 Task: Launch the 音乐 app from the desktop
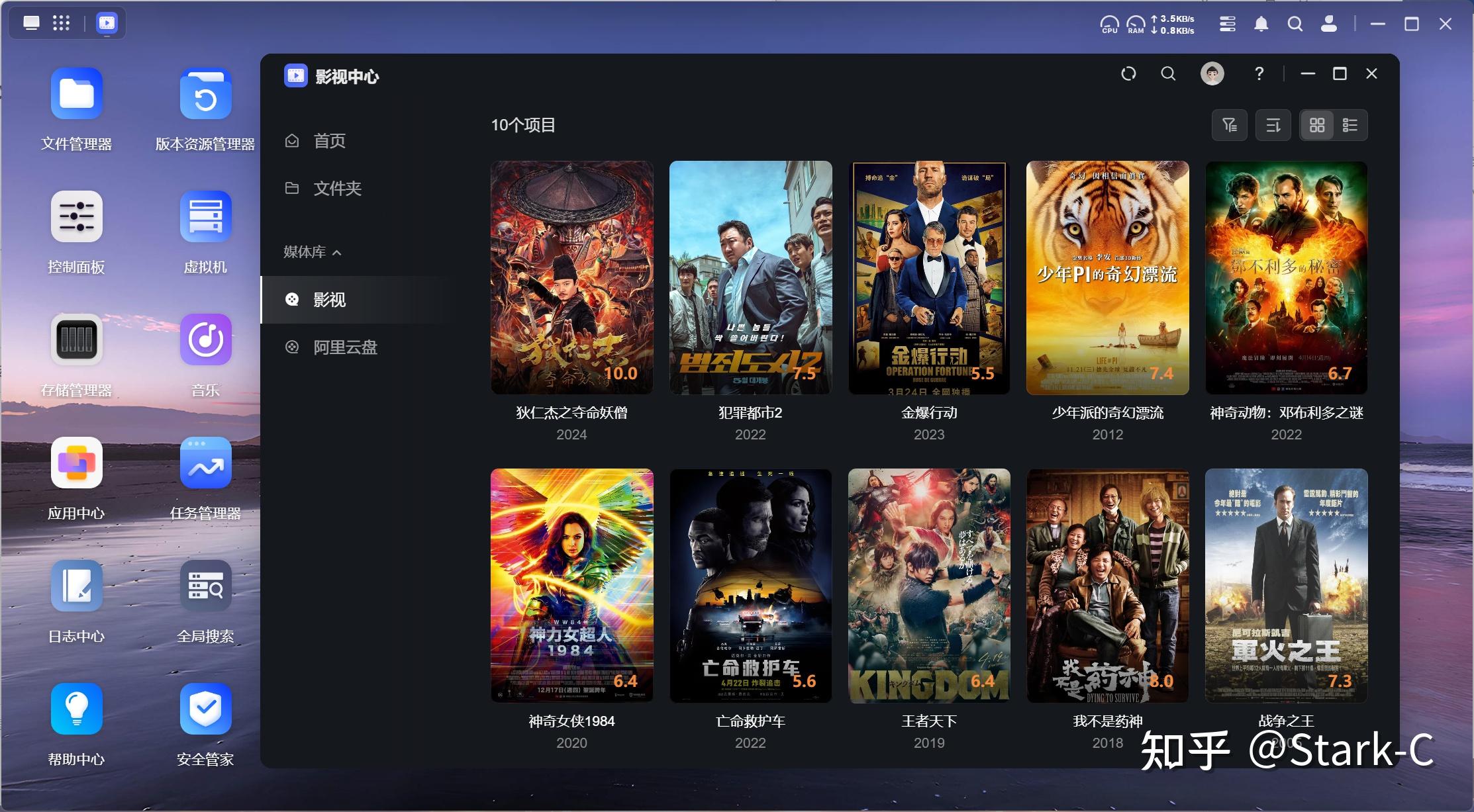coord(205,339)
